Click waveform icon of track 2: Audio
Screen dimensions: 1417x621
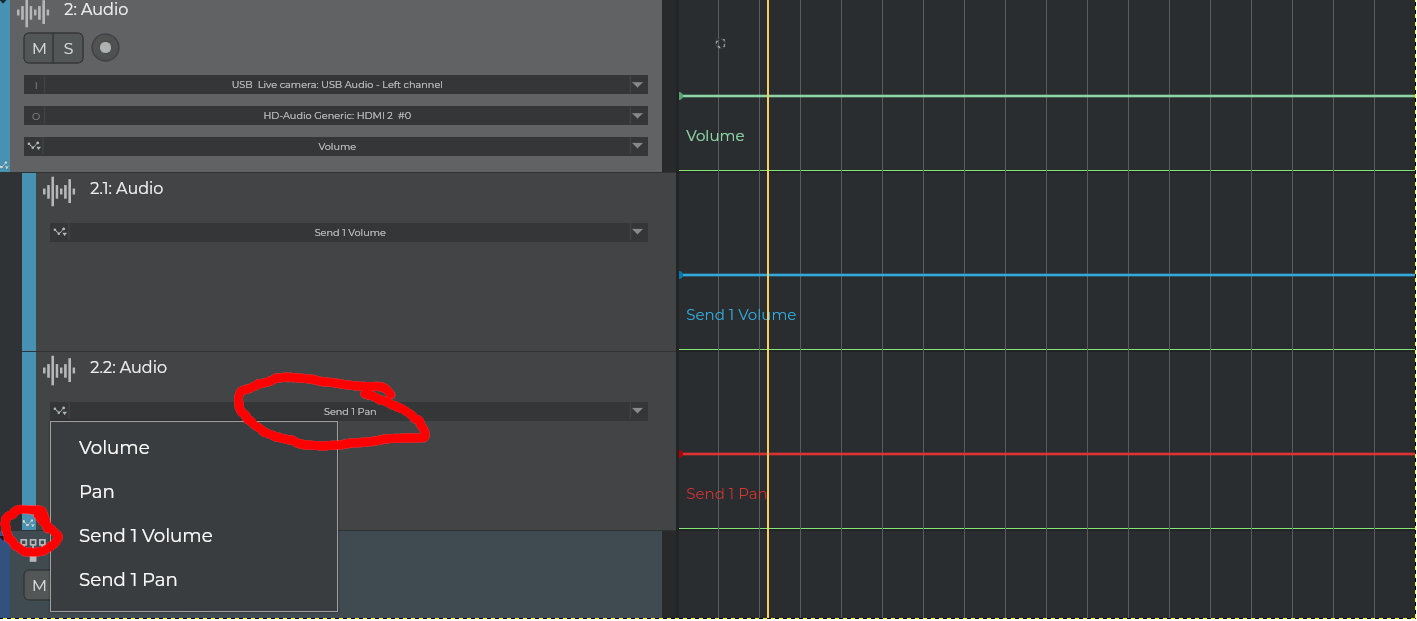coord(33,13)
